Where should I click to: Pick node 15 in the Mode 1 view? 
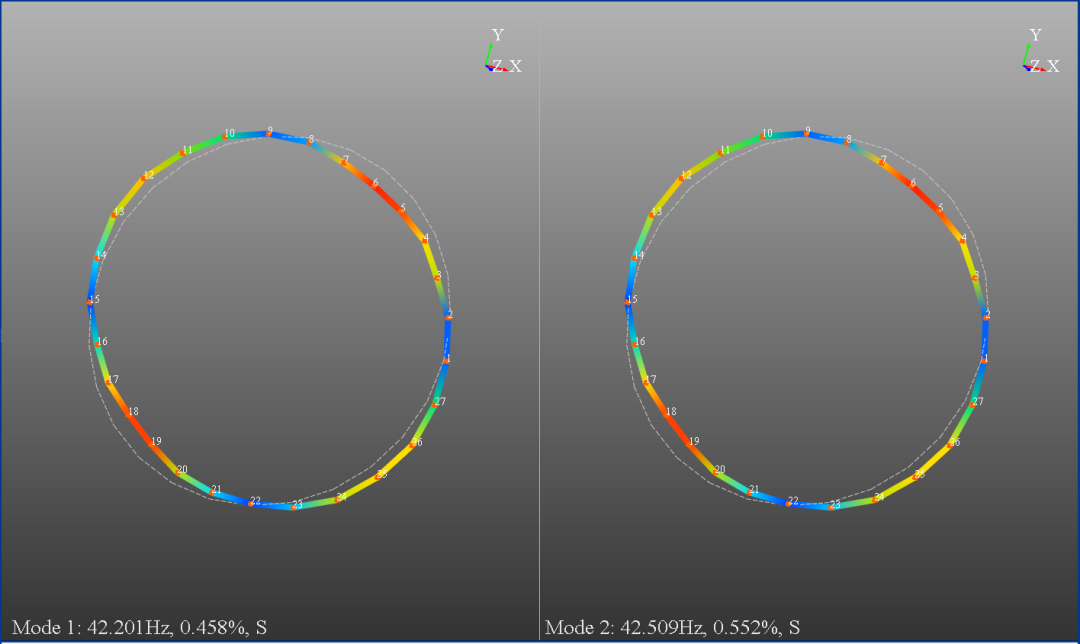[90, 302]
